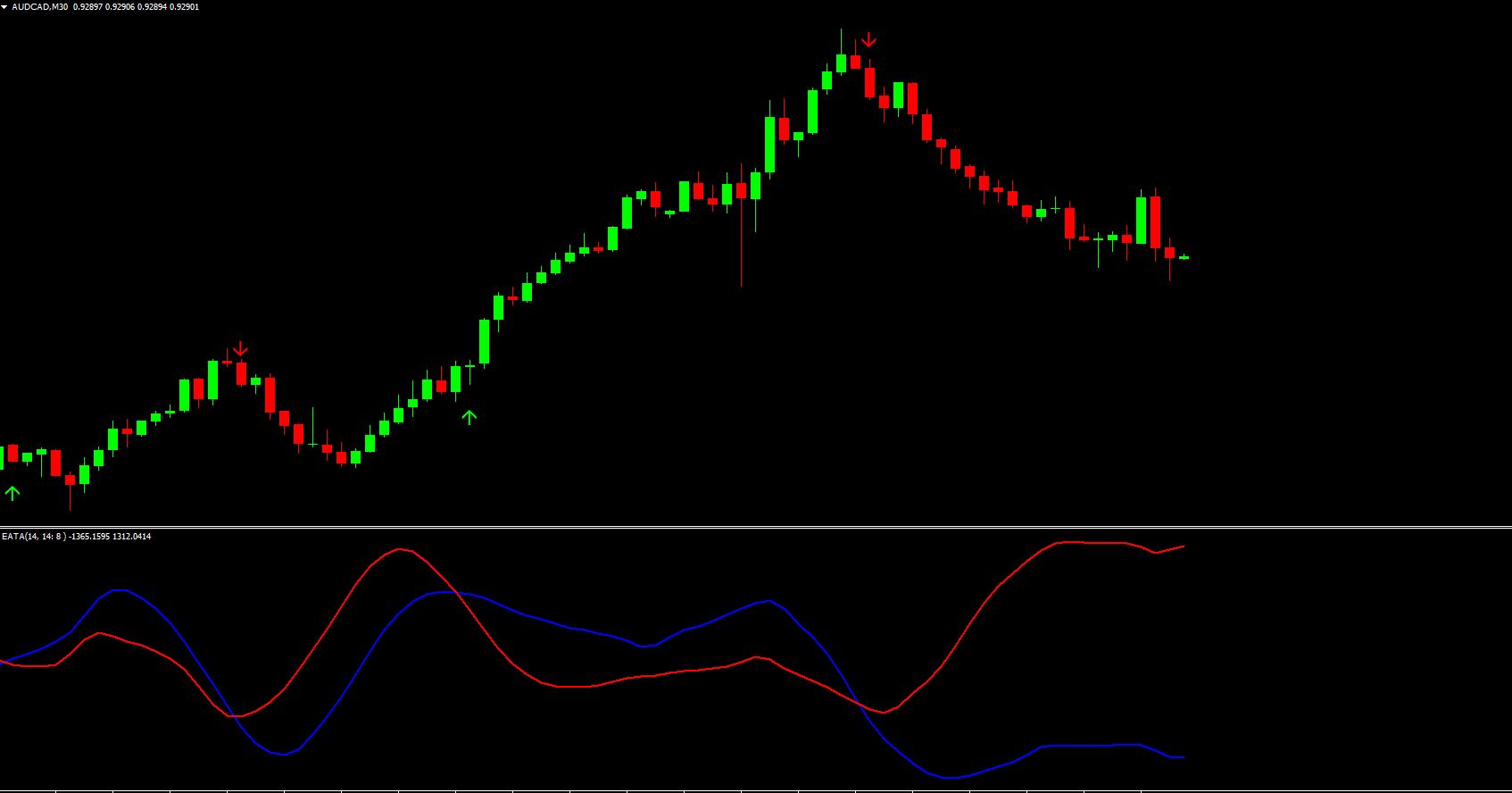Click the AUDCAD,M30 chart symbol label
The width and height of the screenshot is (1512, 793).
click(x=40, y=7)
